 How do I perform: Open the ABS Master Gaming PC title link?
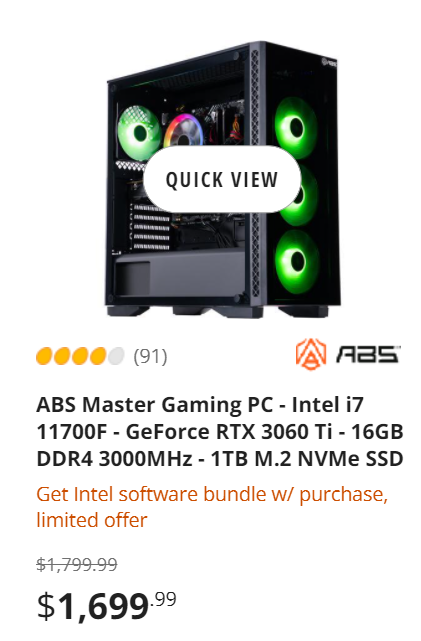click(220, 432)
